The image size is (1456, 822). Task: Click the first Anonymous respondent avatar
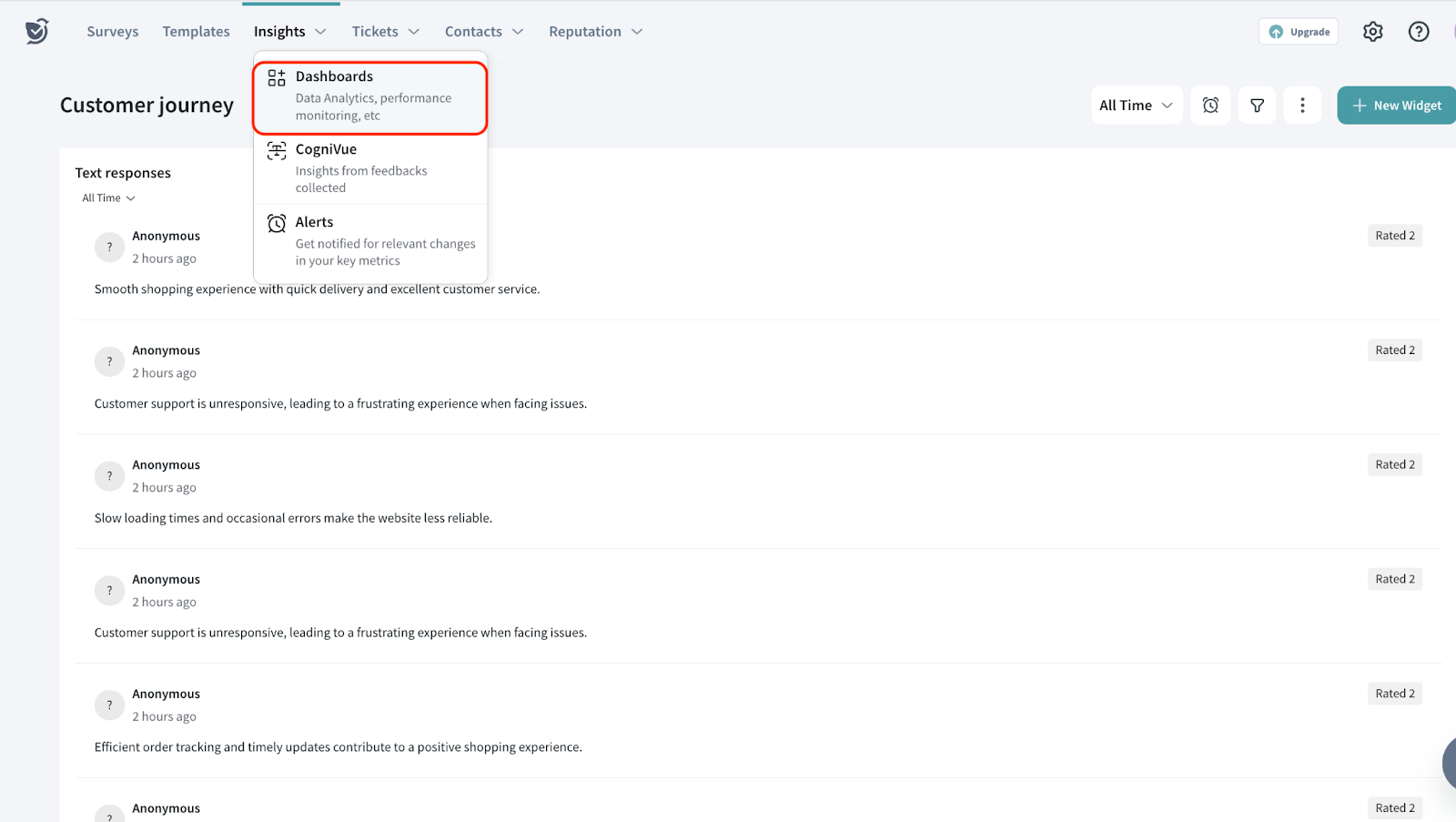point(109,248)
